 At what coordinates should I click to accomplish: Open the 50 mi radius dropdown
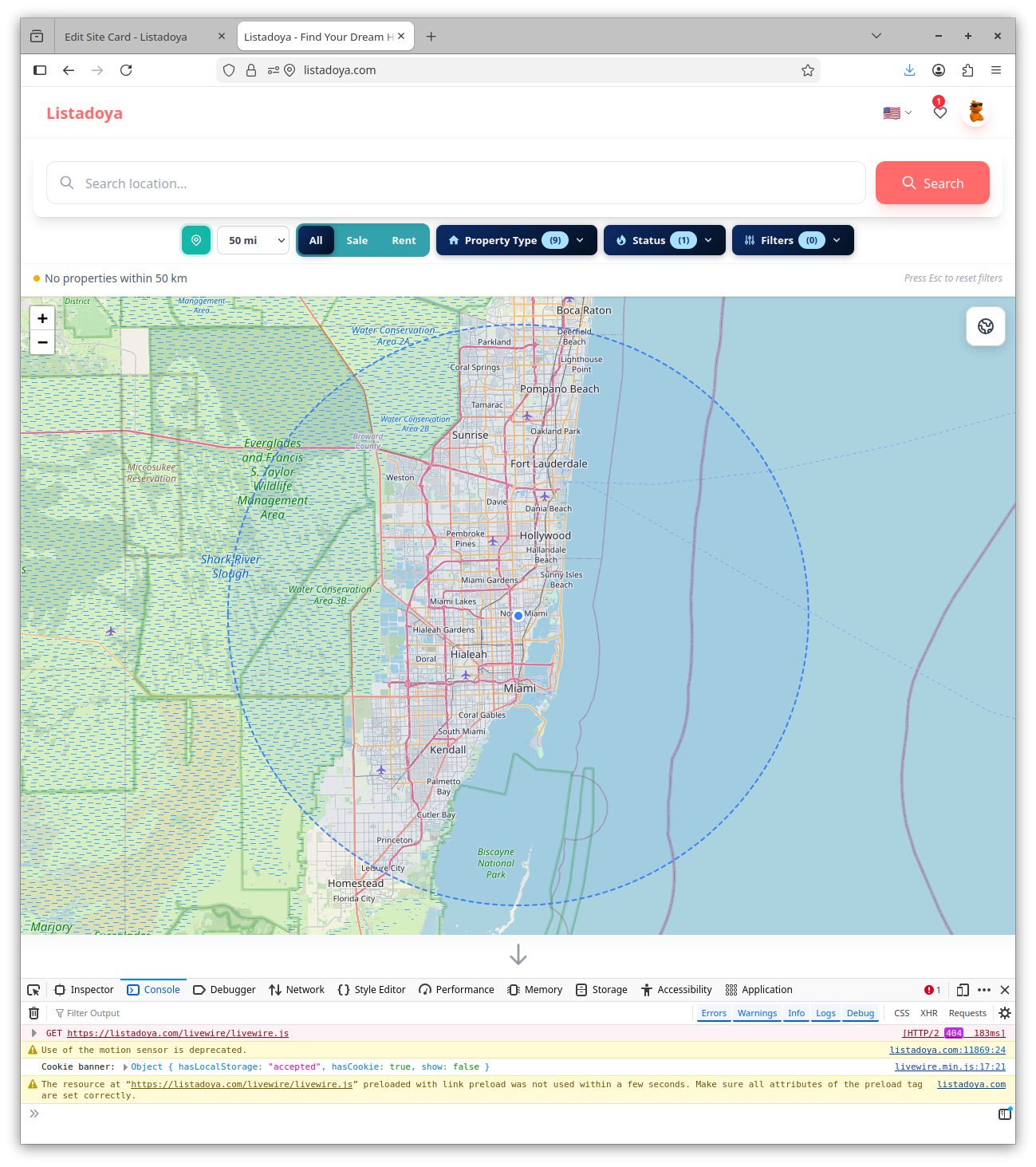pos(253,240)
